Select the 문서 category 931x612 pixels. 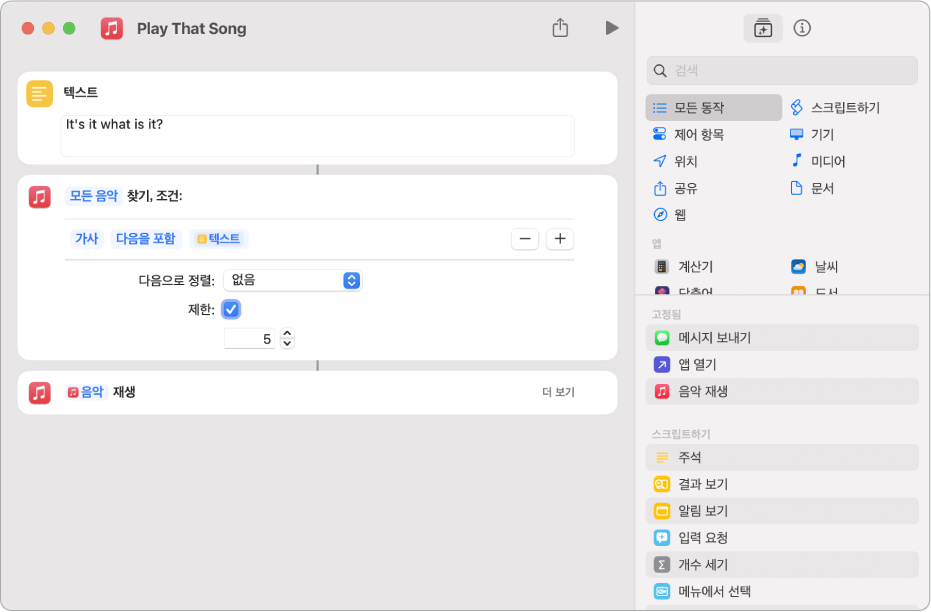pyautogui.click(x=812, y=188)
